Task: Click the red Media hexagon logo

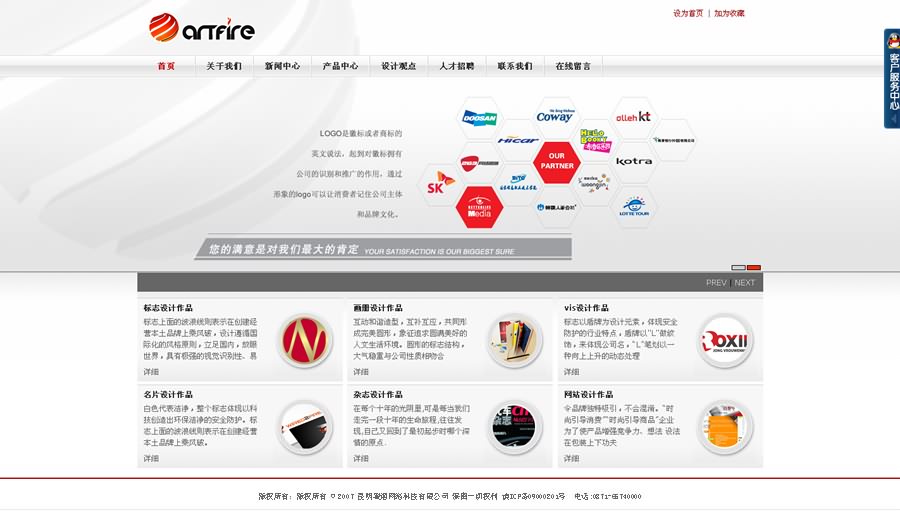Action: [x=479, y=207]
